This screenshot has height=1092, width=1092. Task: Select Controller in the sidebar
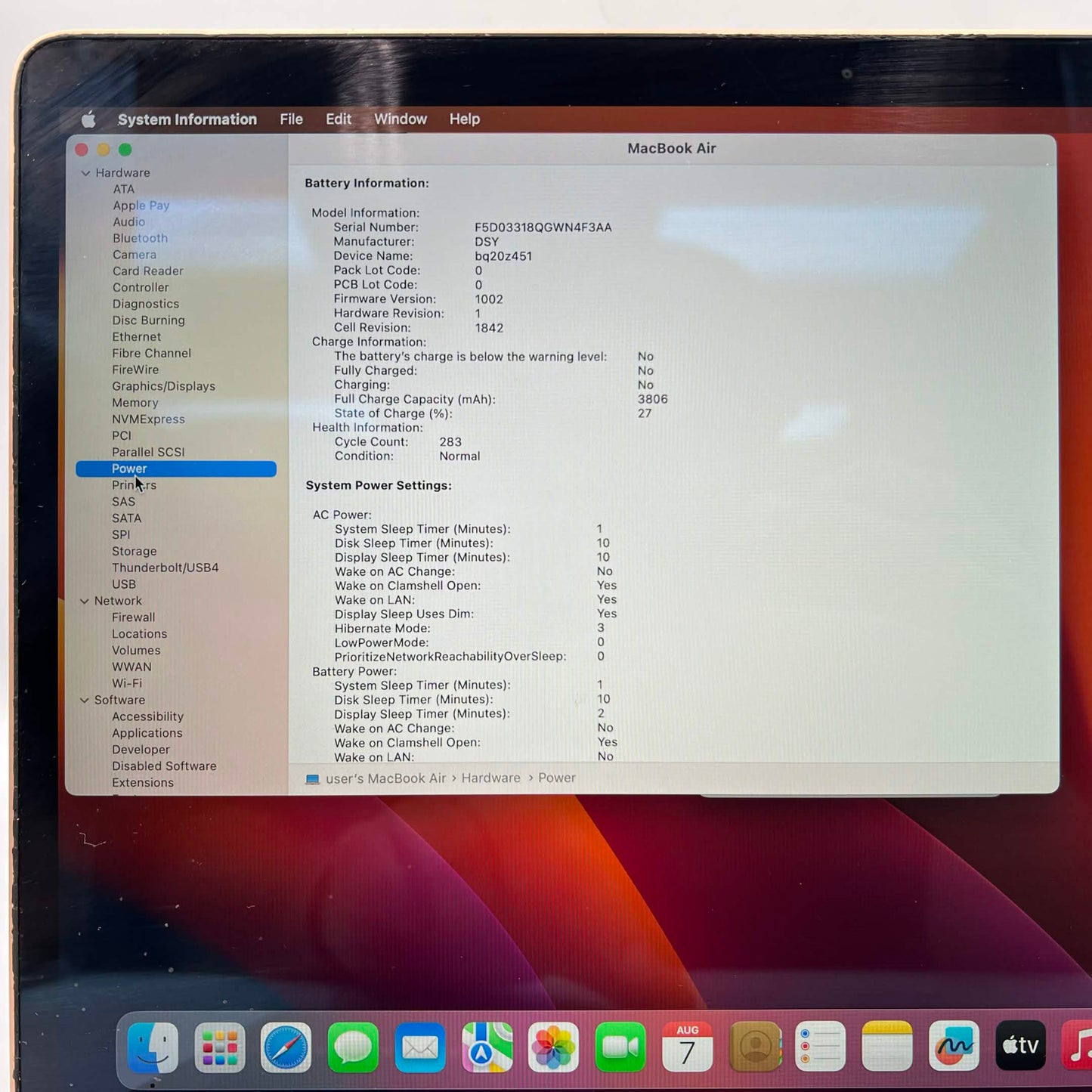141,288
